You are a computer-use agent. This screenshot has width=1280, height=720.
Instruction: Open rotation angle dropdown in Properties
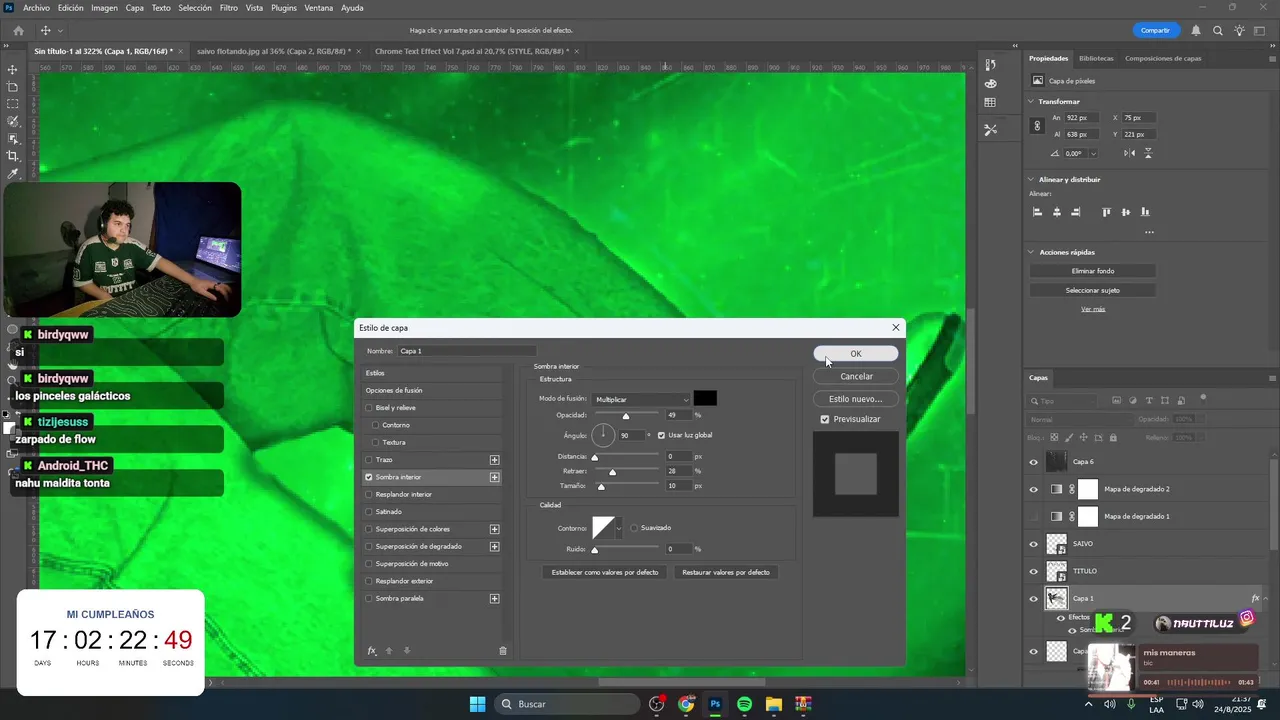pos(1093,153)
